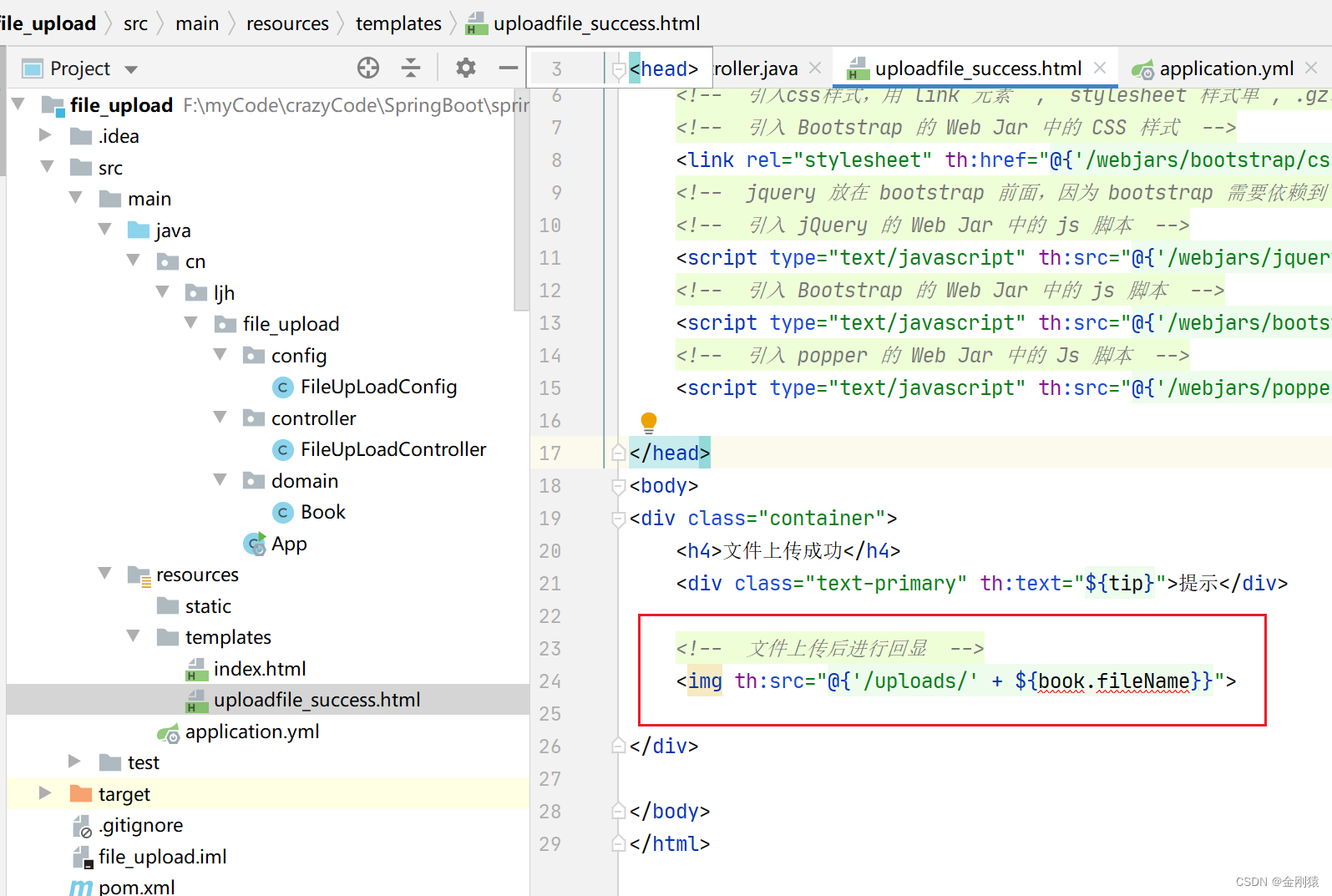This screenshot has width=1332, height=896.
Task: Collapse the domain package arrow
Action: coord(220,479)
